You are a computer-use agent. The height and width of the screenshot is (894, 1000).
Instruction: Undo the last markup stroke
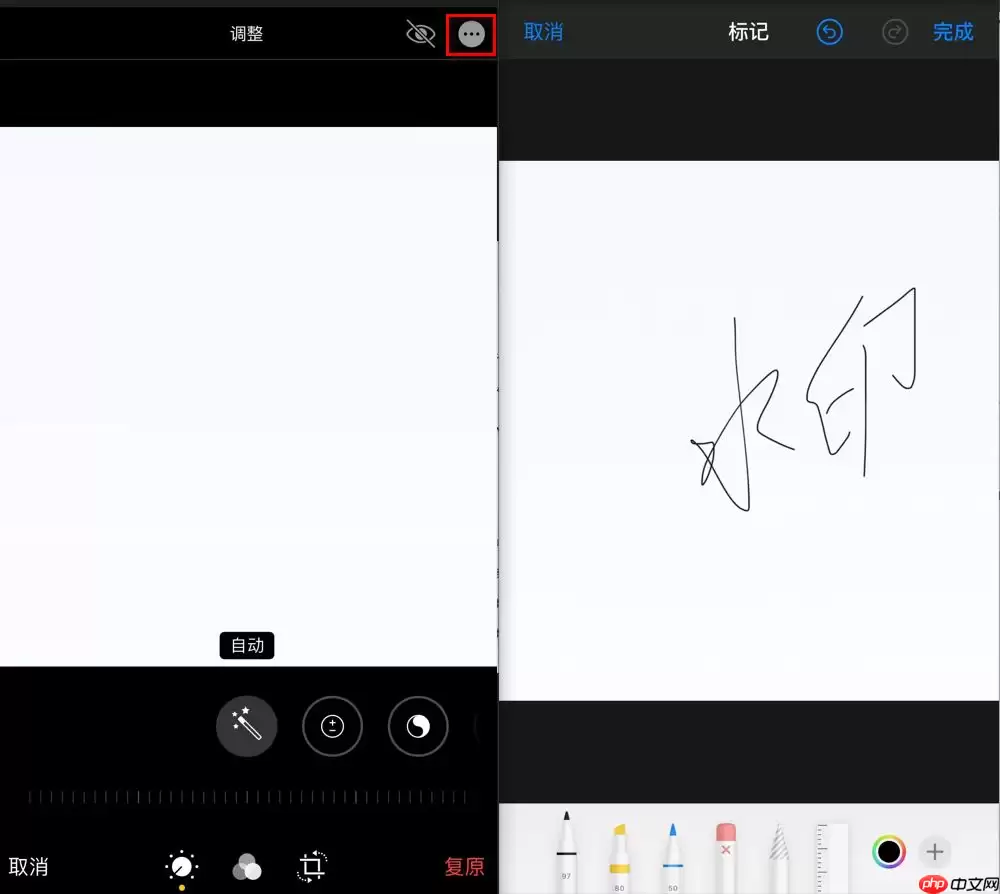tap(829, 32)
